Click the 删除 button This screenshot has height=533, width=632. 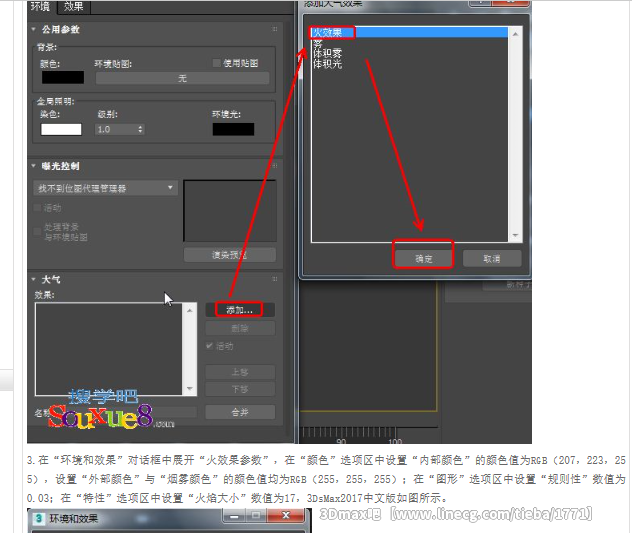tap(240, 328)
